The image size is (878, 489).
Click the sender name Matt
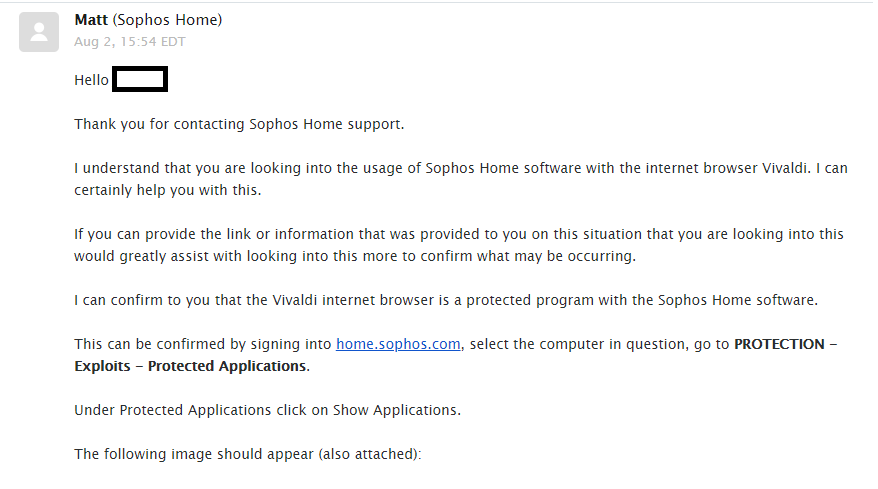(x=92, y=20)
